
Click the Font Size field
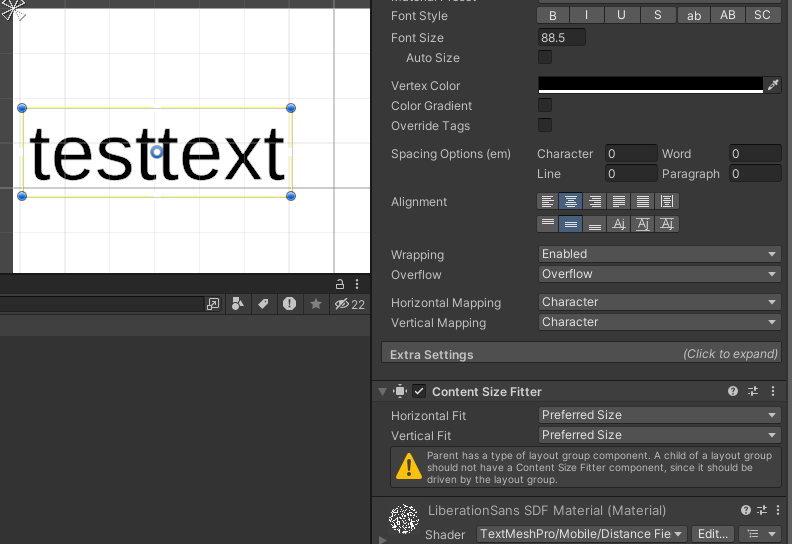tap(561, 38)
